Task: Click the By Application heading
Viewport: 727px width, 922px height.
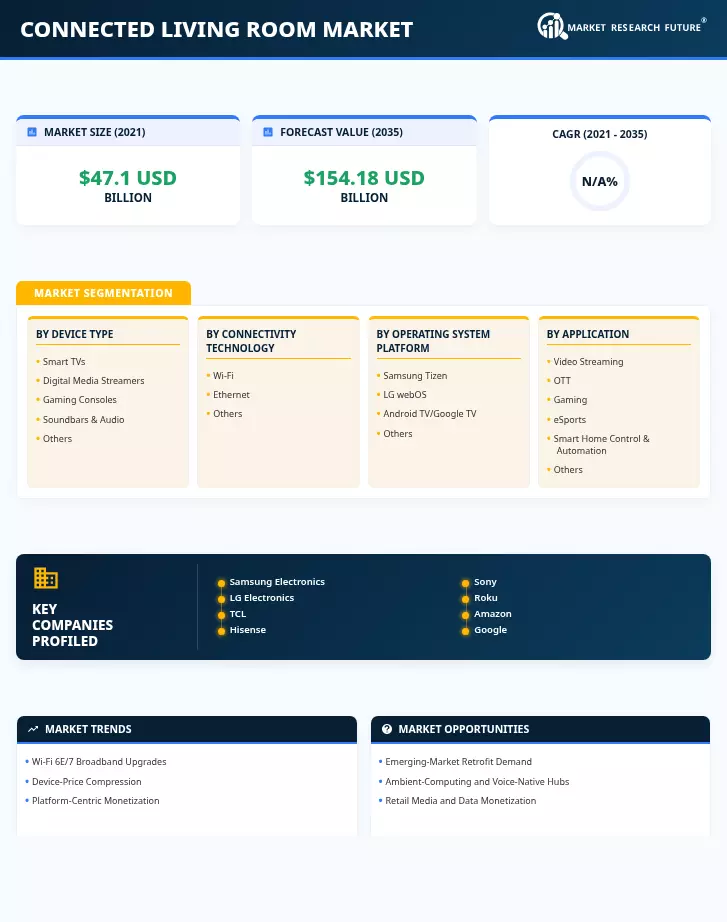Action: (x=588, y=334)
